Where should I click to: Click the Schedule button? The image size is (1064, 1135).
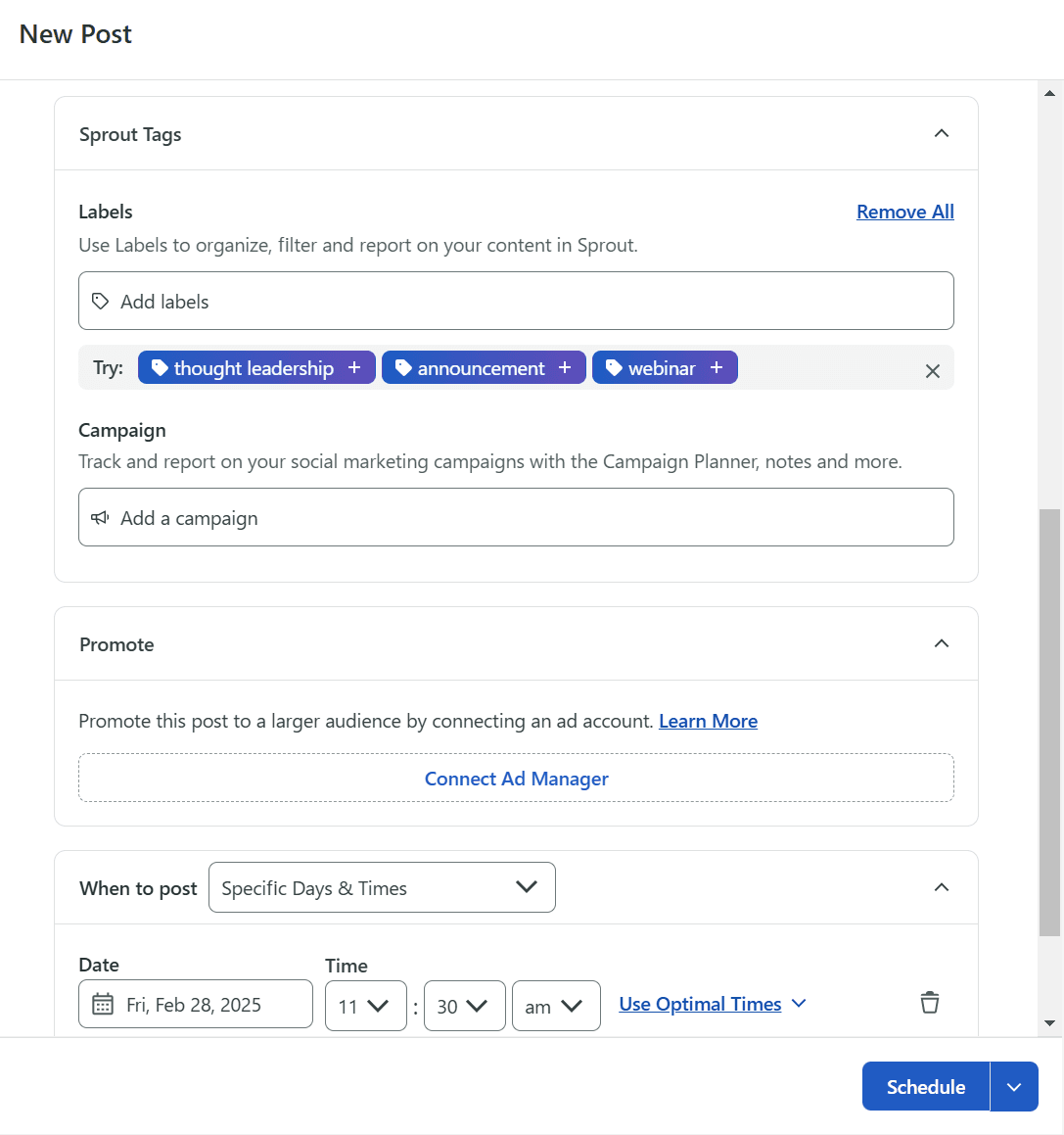coord(925,1087)
